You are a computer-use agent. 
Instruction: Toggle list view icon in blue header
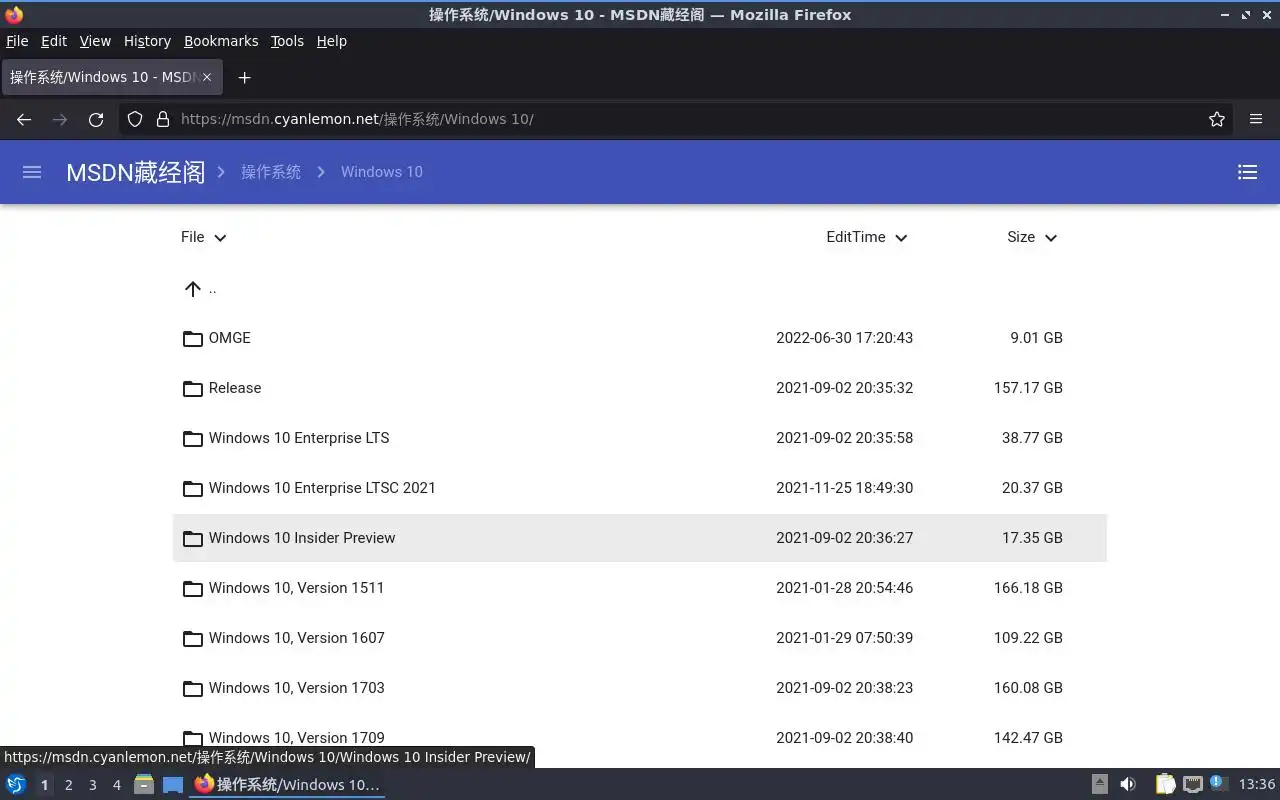(1247, 172)
